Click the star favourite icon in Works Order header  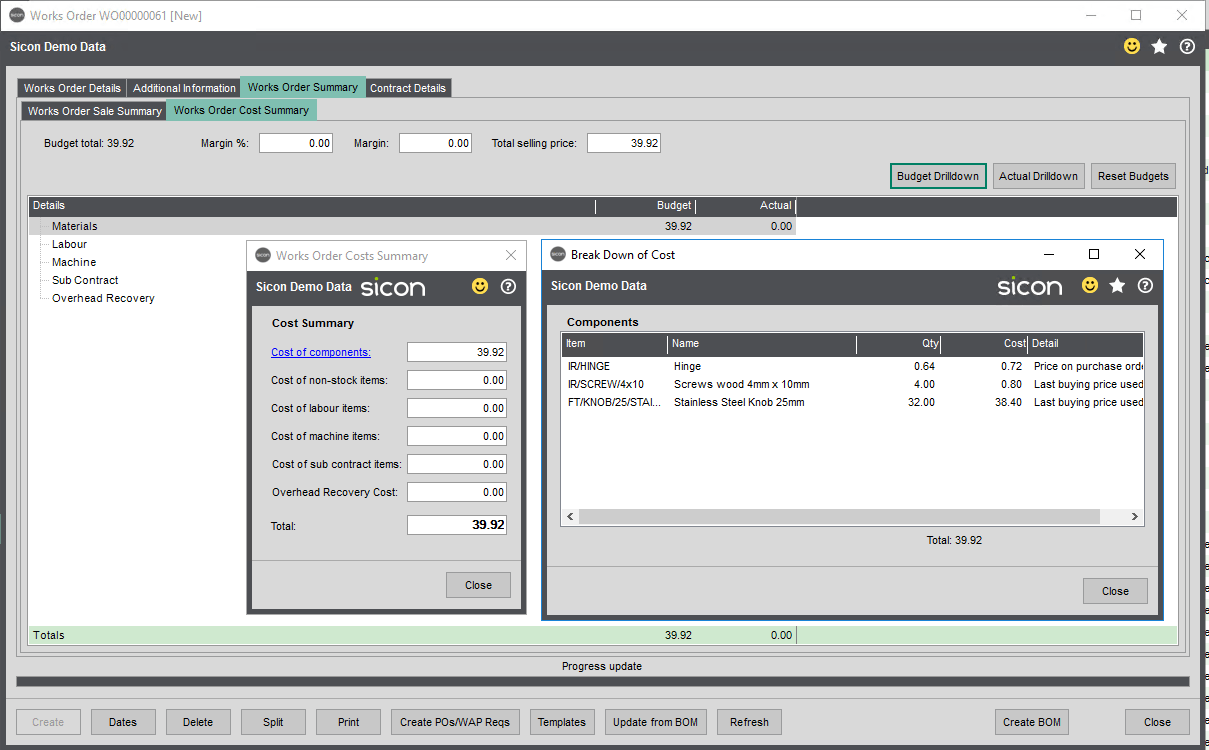[1159, 46]
